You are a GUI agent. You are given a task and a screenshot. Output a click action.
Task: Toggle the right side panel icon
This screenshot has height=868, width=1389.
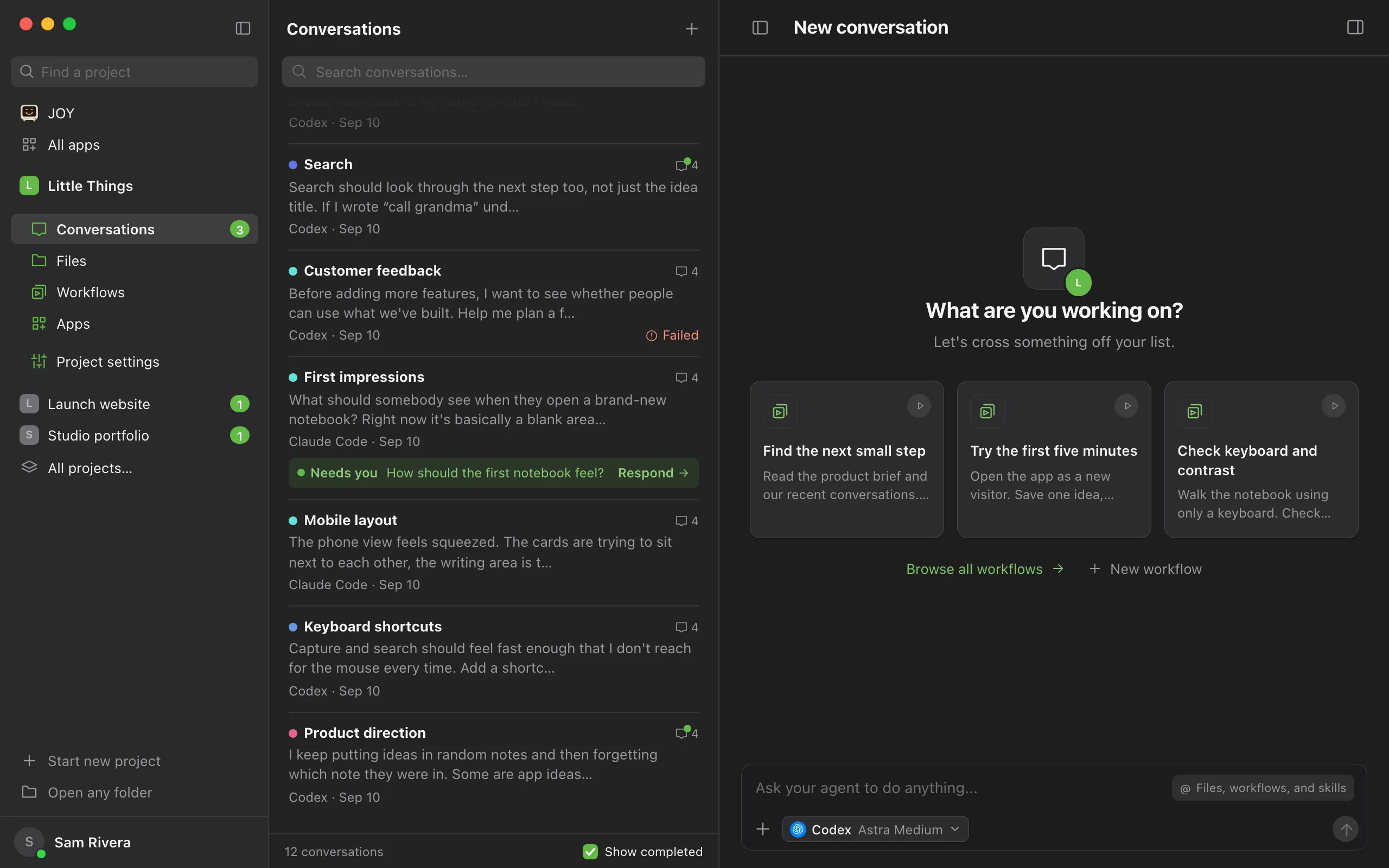click(x=1355, y=28)
